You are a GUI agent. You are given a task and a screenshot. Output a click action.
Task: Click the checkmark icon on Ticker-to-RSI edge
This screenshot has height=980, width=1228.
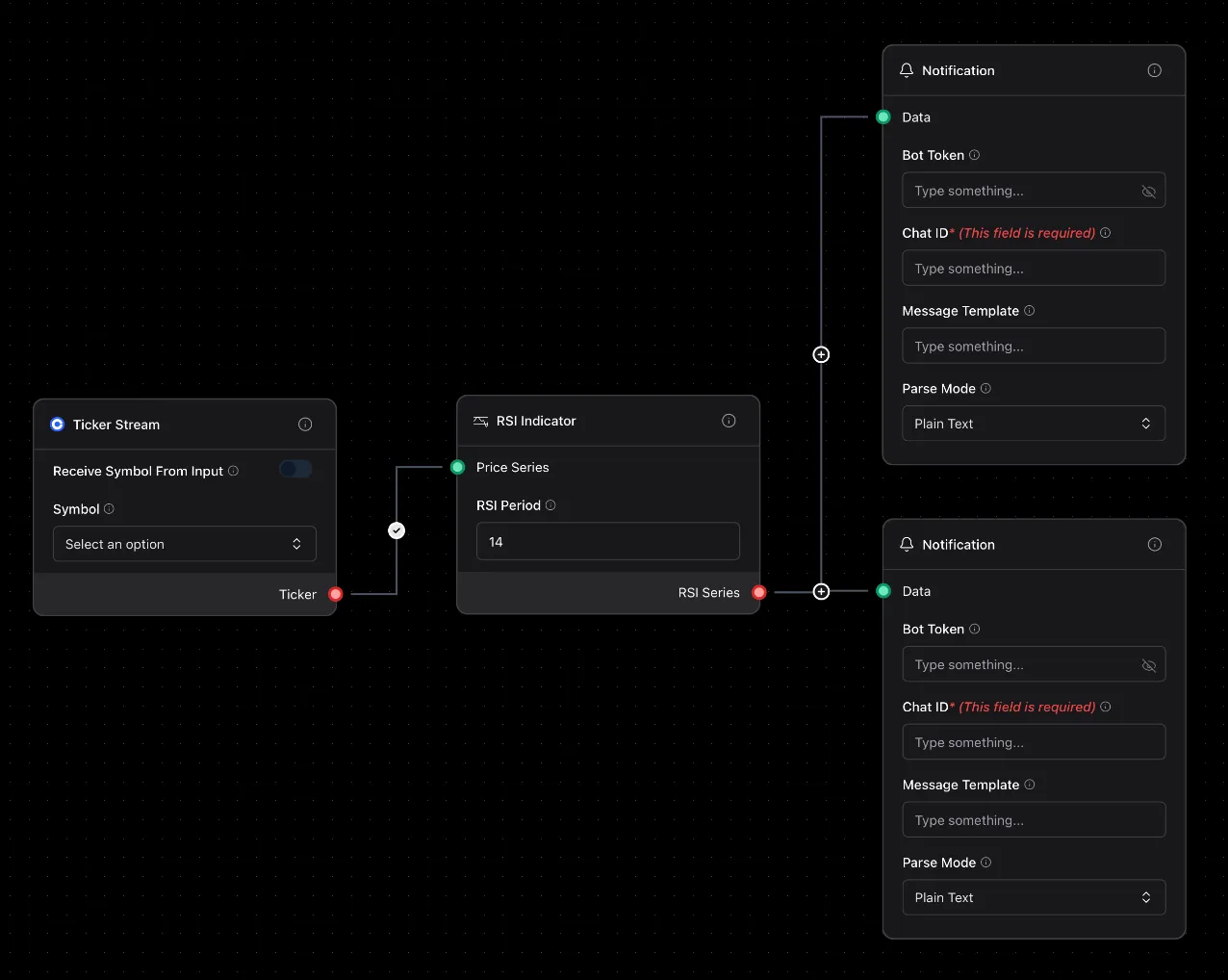[x=397, y=530]
